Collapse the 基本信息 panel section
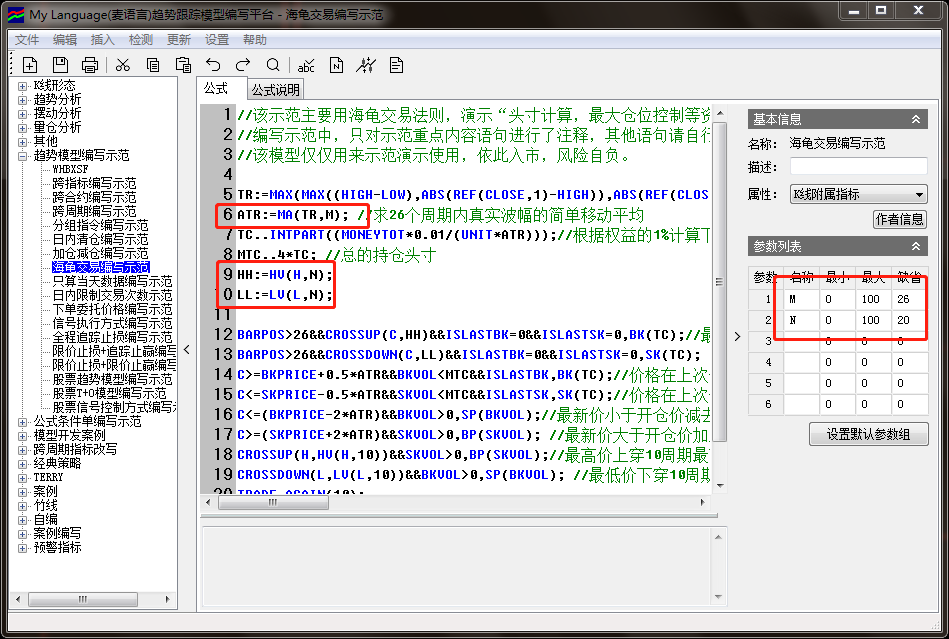949x639 pixels. tap(915, 119)
